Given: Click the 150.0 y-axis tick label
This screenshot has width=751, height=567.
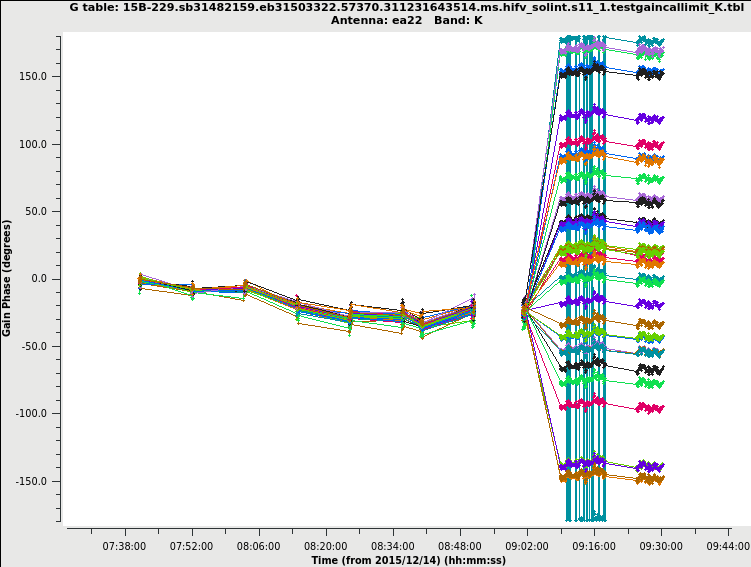Looking at the screenshot, I should click(x=33, y=77).
